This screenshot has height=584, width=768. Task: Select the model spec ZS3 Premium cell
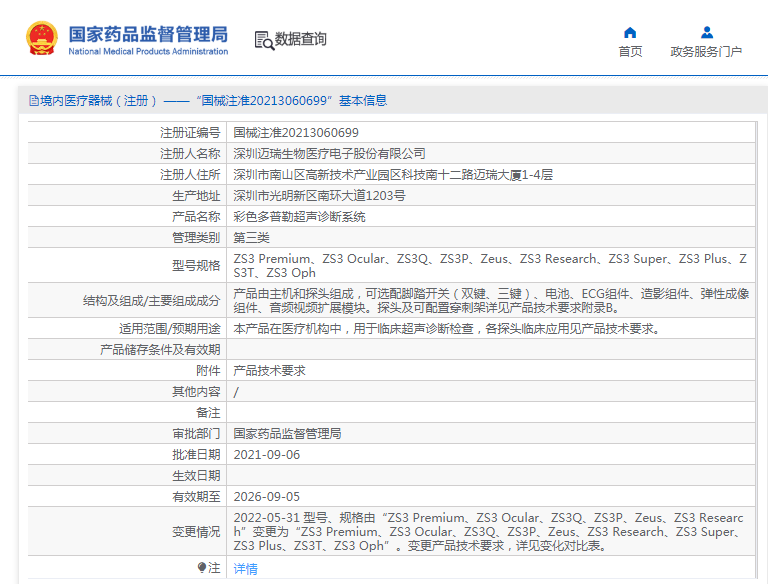click(490, 266)
